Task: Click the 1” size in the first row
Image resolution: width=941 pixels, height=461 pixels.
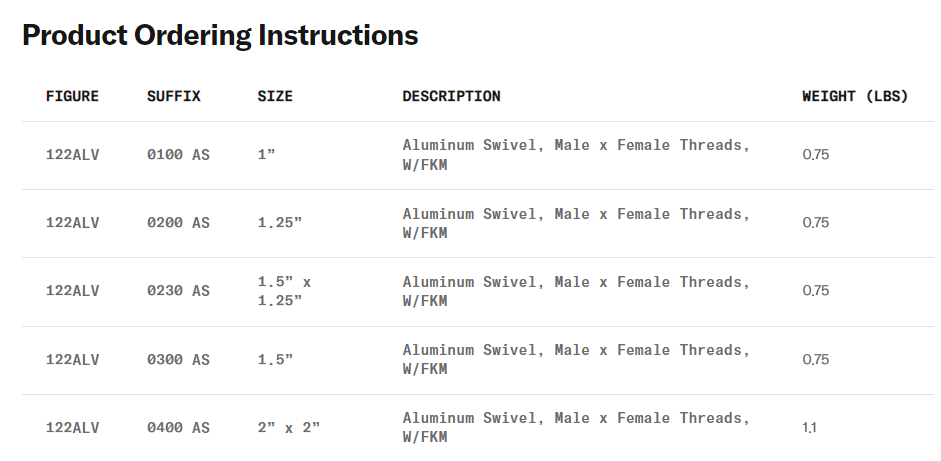Action: pos(266,155)
